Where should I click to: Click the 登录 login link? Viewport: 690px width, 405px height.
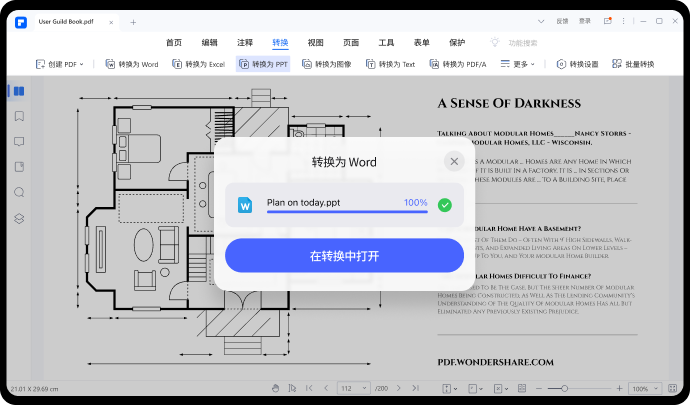(584, 21)
